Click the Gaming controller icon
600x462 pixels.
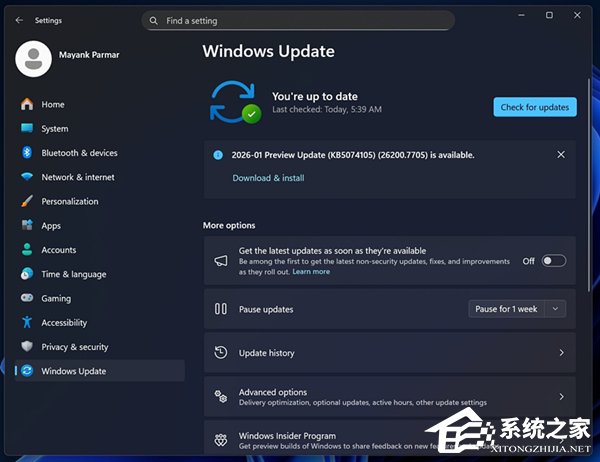coord(27,298)
